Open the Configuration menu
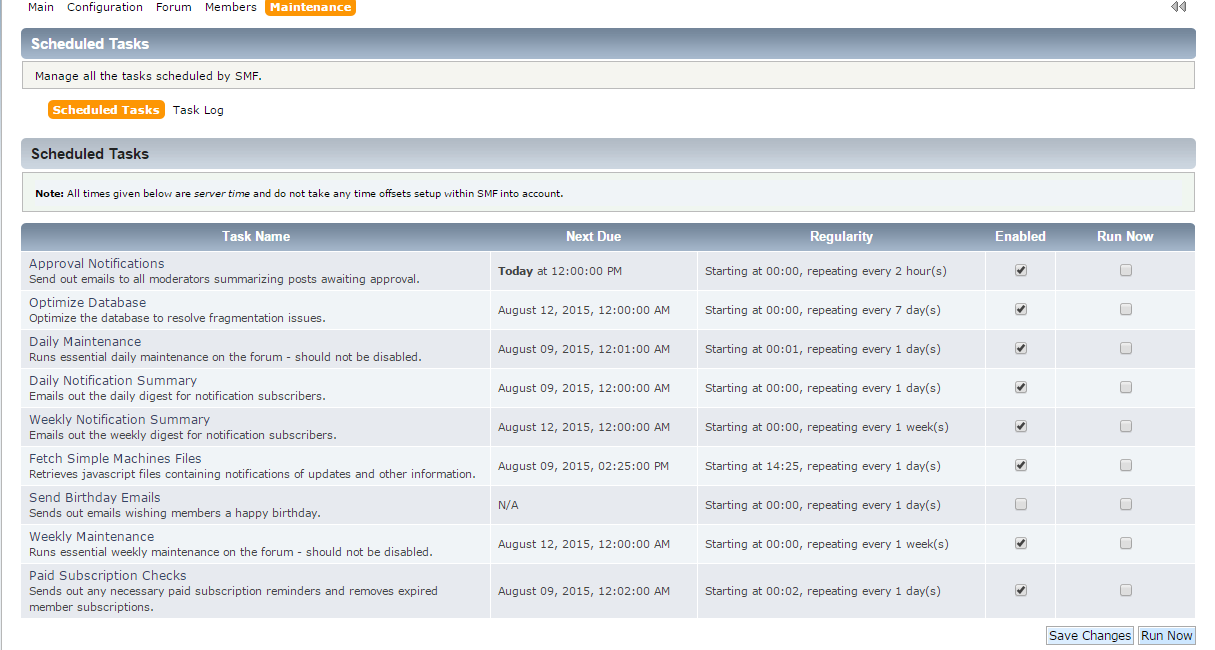The image size is (1215, 650). point(105,7)
